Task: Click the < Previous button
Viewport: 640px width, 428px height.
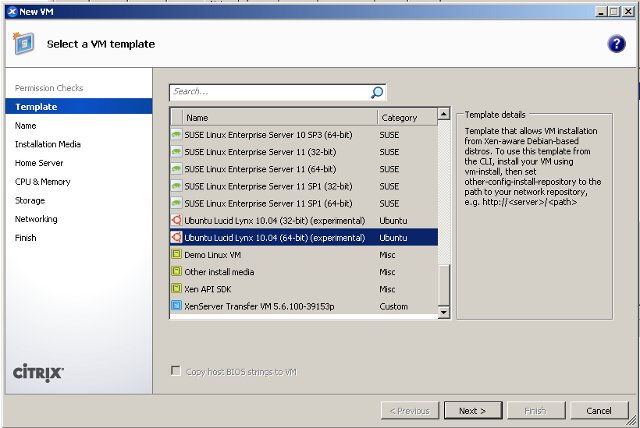Action: pos(410,410)
